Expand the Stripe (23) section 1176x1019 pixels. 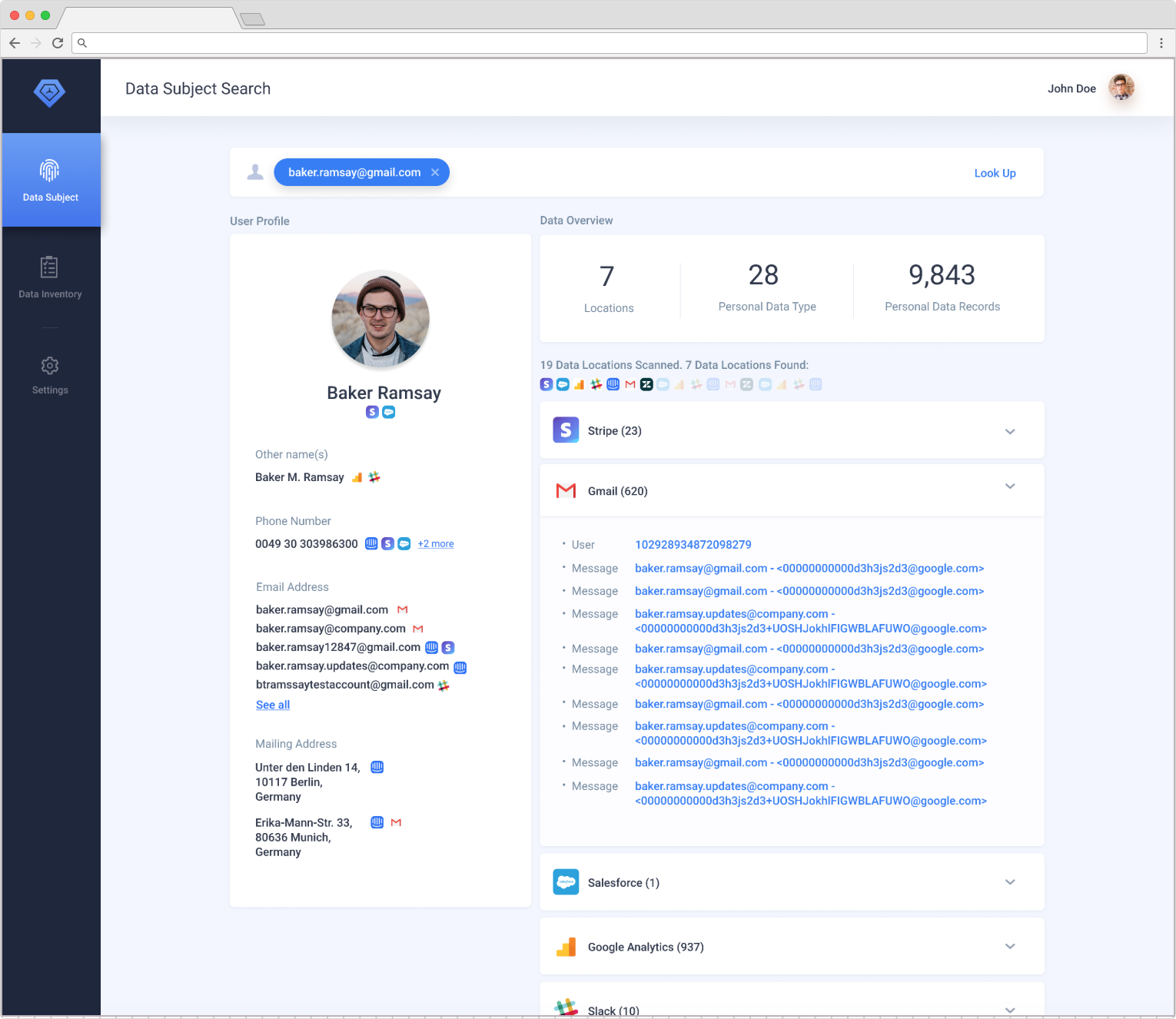1010,431
